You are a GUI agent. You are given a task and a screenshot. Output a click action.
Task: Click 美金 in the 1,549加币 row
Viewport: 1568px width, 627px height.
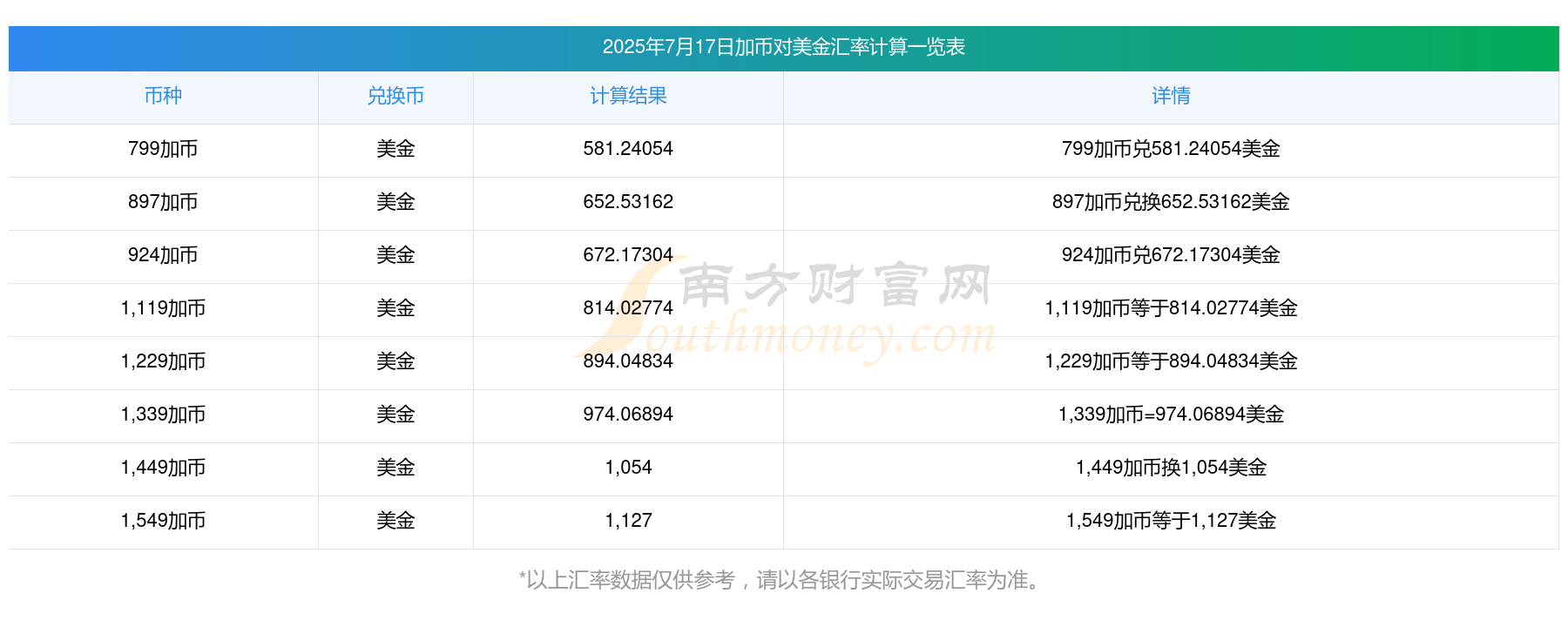395,521
